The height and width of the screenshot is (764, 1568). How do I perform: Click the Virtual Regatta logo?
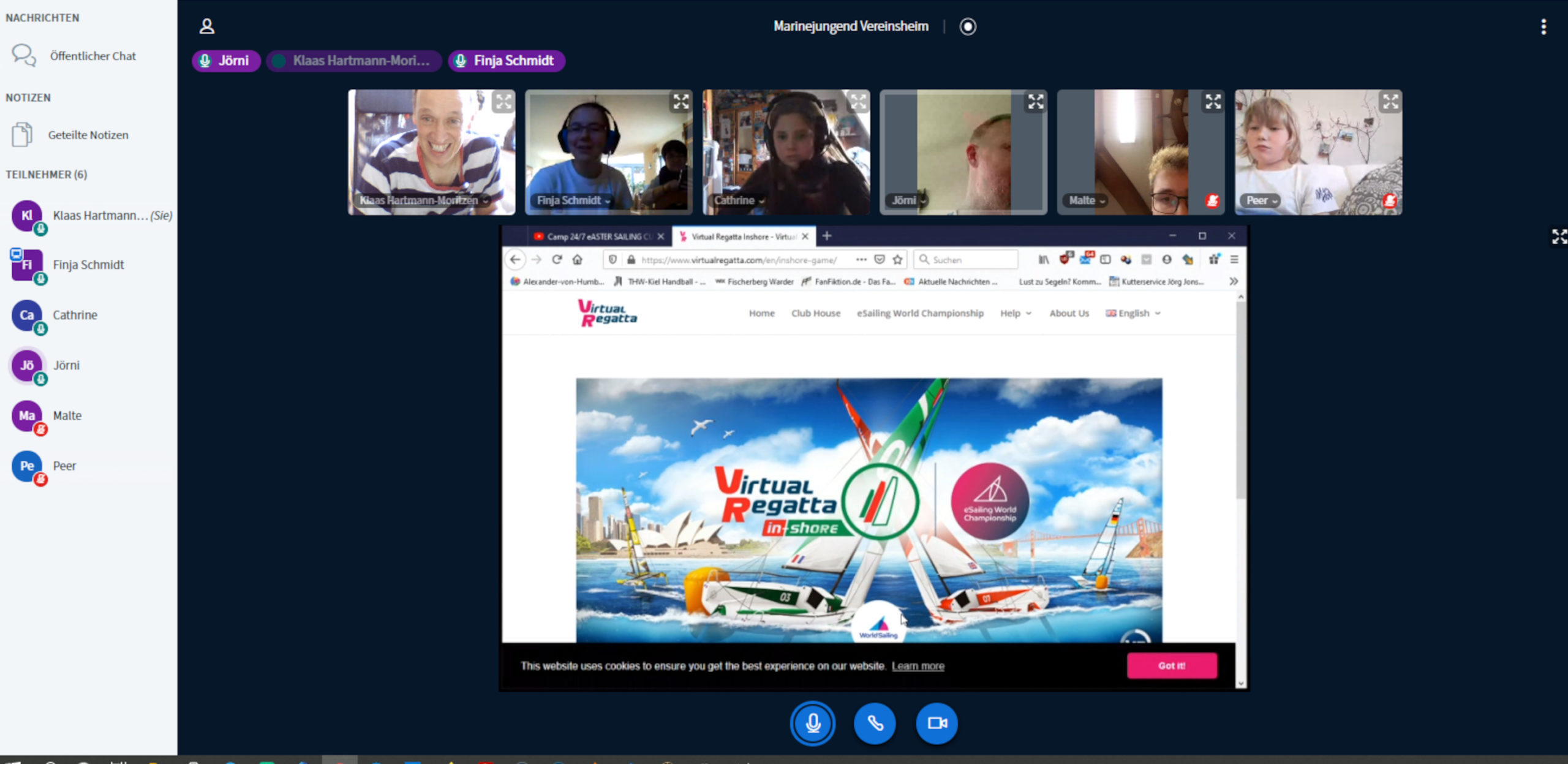607,313
